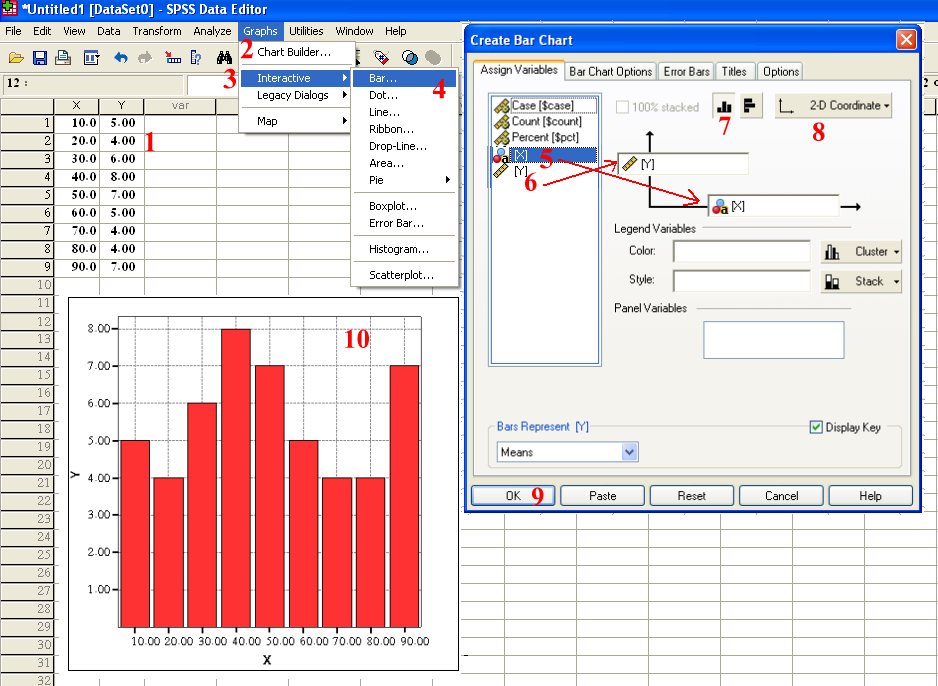Click the SPSS application icon in title bar
Viewport: 938px width, 686px height.
pos(10,9)
